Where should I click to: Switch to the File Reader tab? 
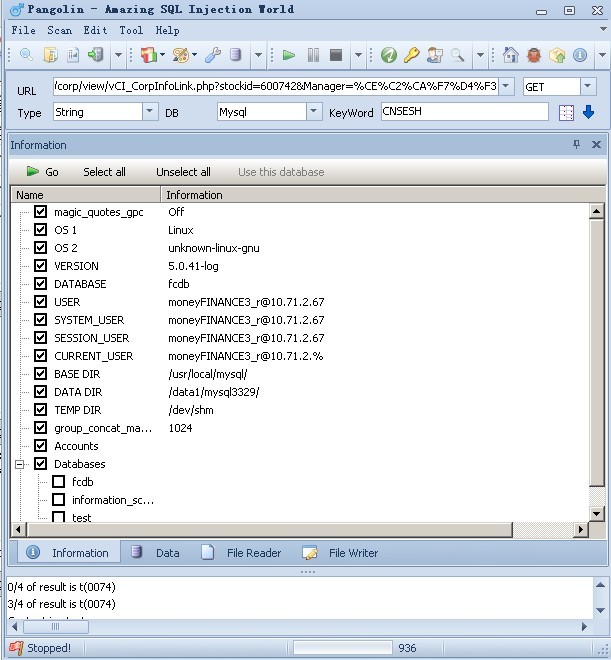pos(241,553)
